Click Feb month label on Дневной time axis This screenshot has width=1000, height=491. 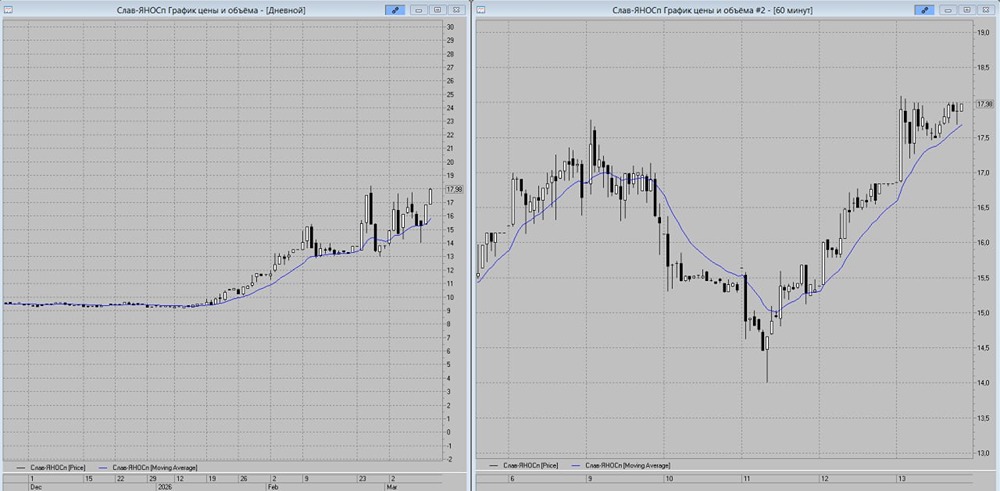pyautogui.click(x=271, y=486)
